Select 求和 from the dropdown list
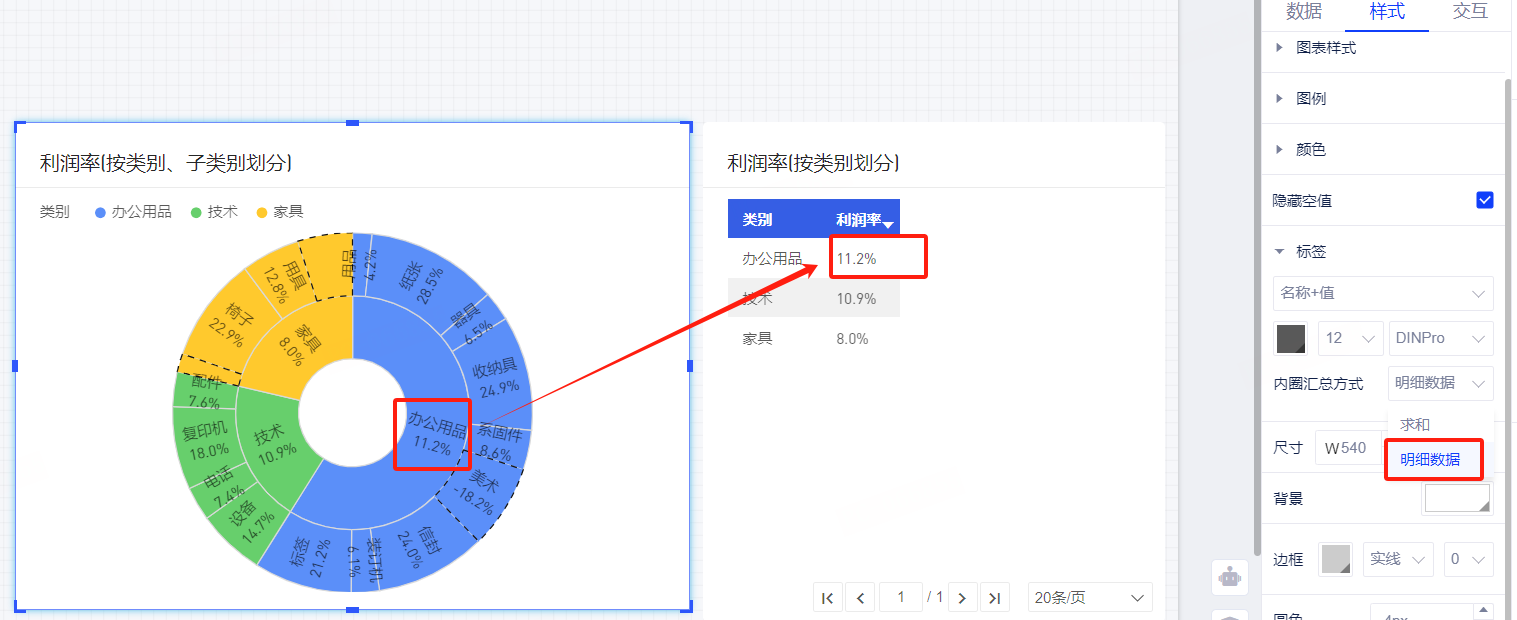Image resolution: width=1517 pixels, height=620 pixels. click(x=1415, y=424)
